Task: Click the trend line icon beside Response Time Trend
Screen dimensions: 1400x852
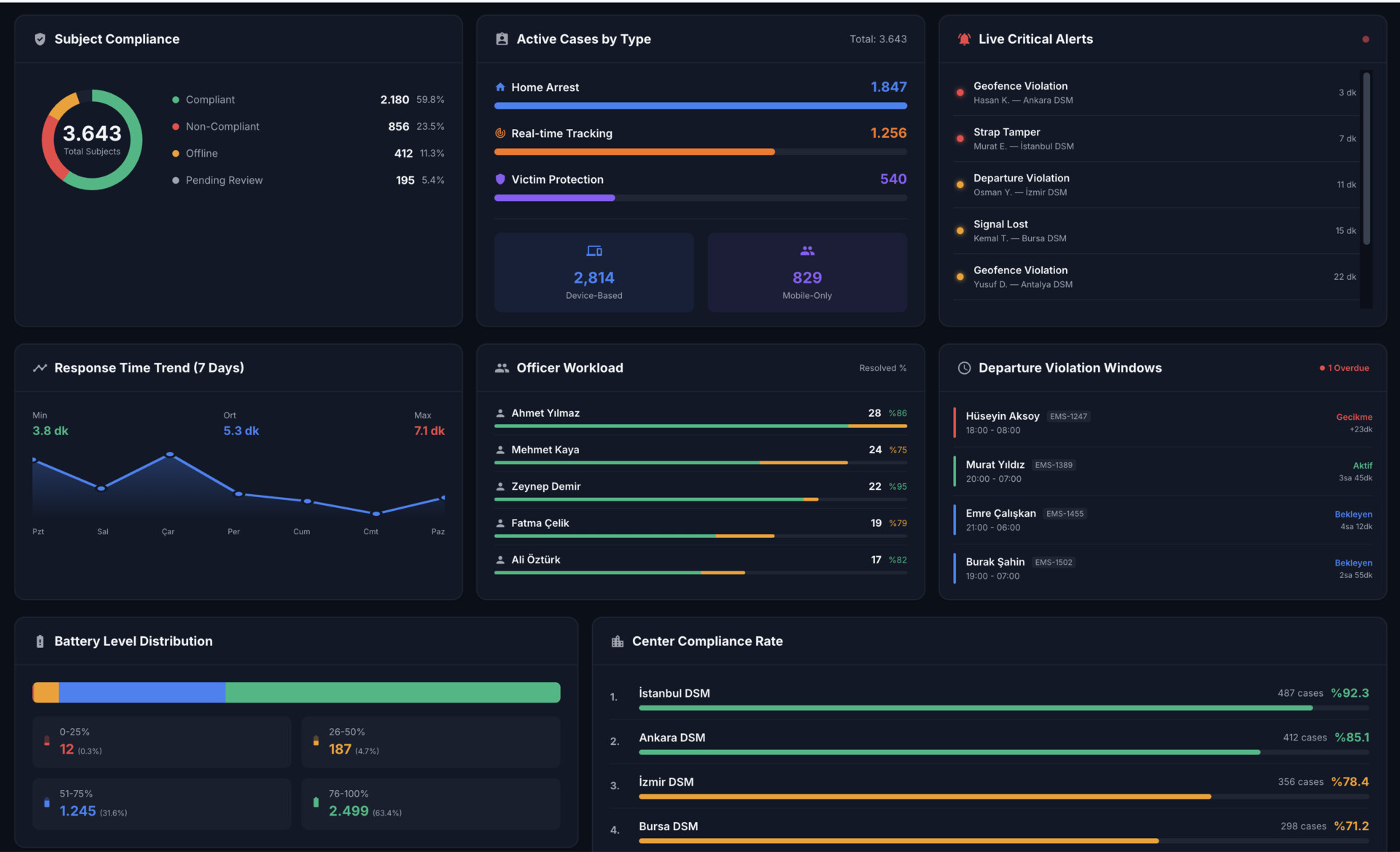Action: [x=40, y=368]
